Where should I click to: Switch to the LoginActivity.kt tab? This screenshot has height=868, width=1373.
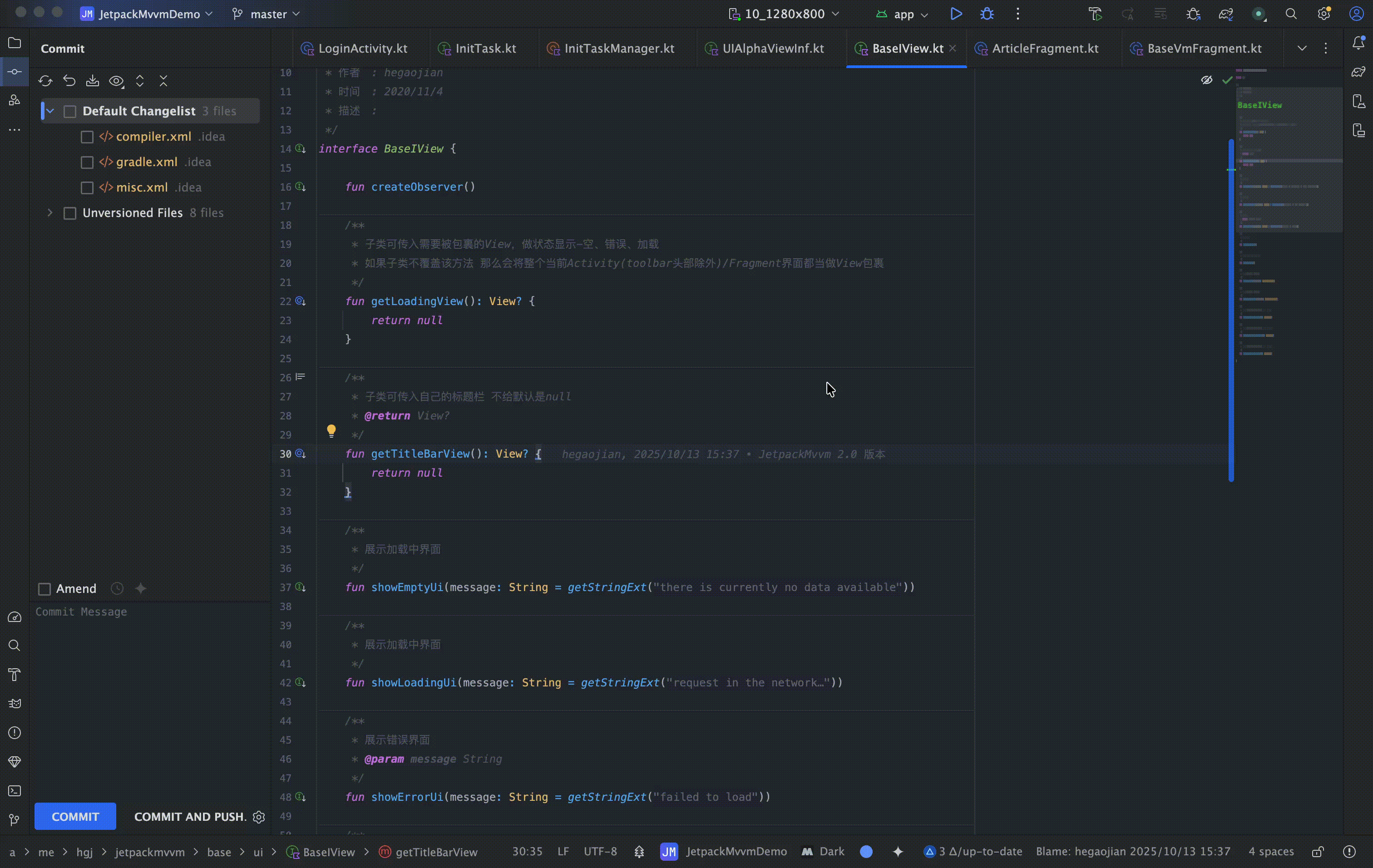pos(363,49)
